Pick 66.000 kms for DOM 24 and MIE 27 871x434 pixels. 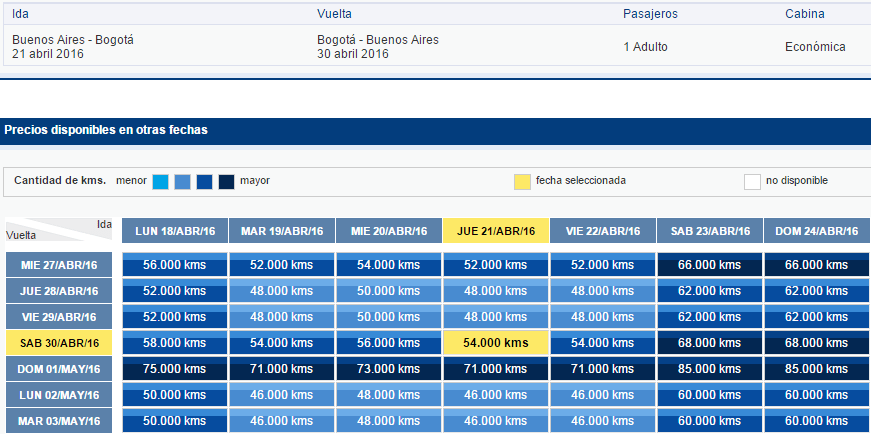point(817,265)
